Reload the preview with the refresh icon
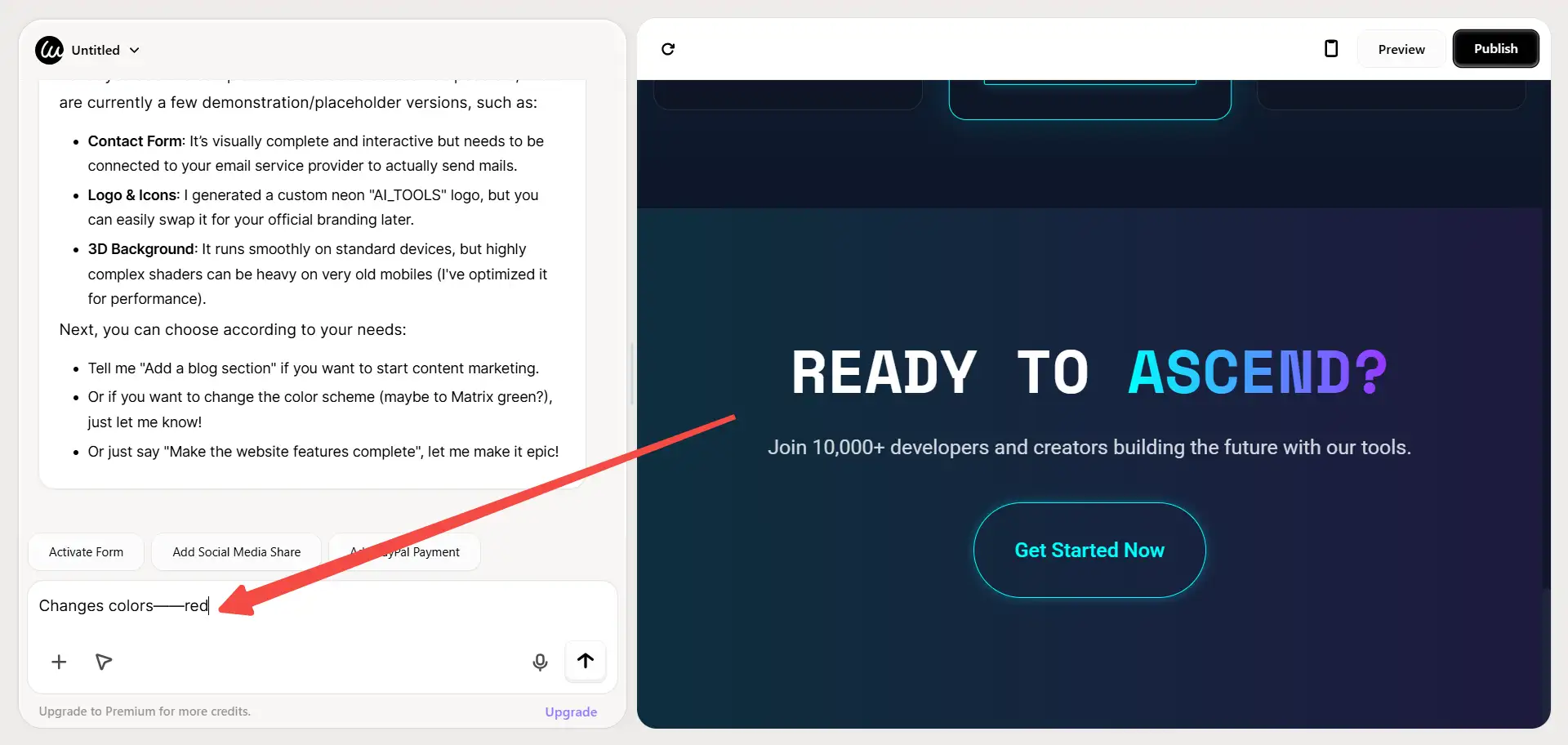The height and width of the screenshot is (745, 1568). tap(668, 49)
